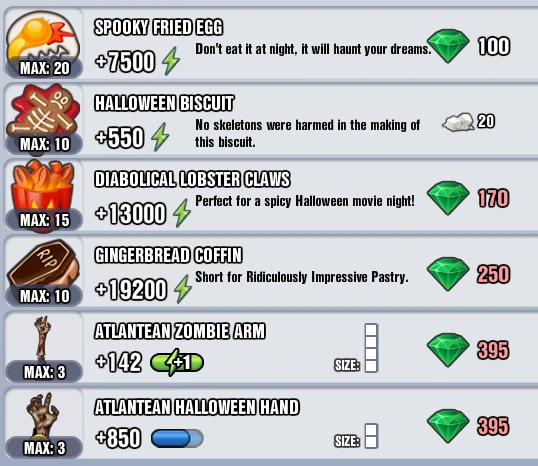
Task: Open the Diabolical Lobster Claws title
Action: (x=192, y=179)
